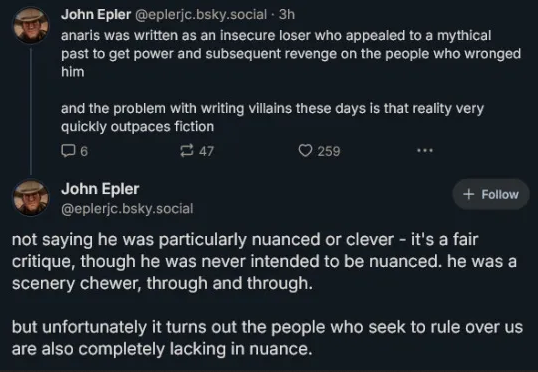Click the paragraph starting 'but unfortunately it turns out'

pos(267,338)
